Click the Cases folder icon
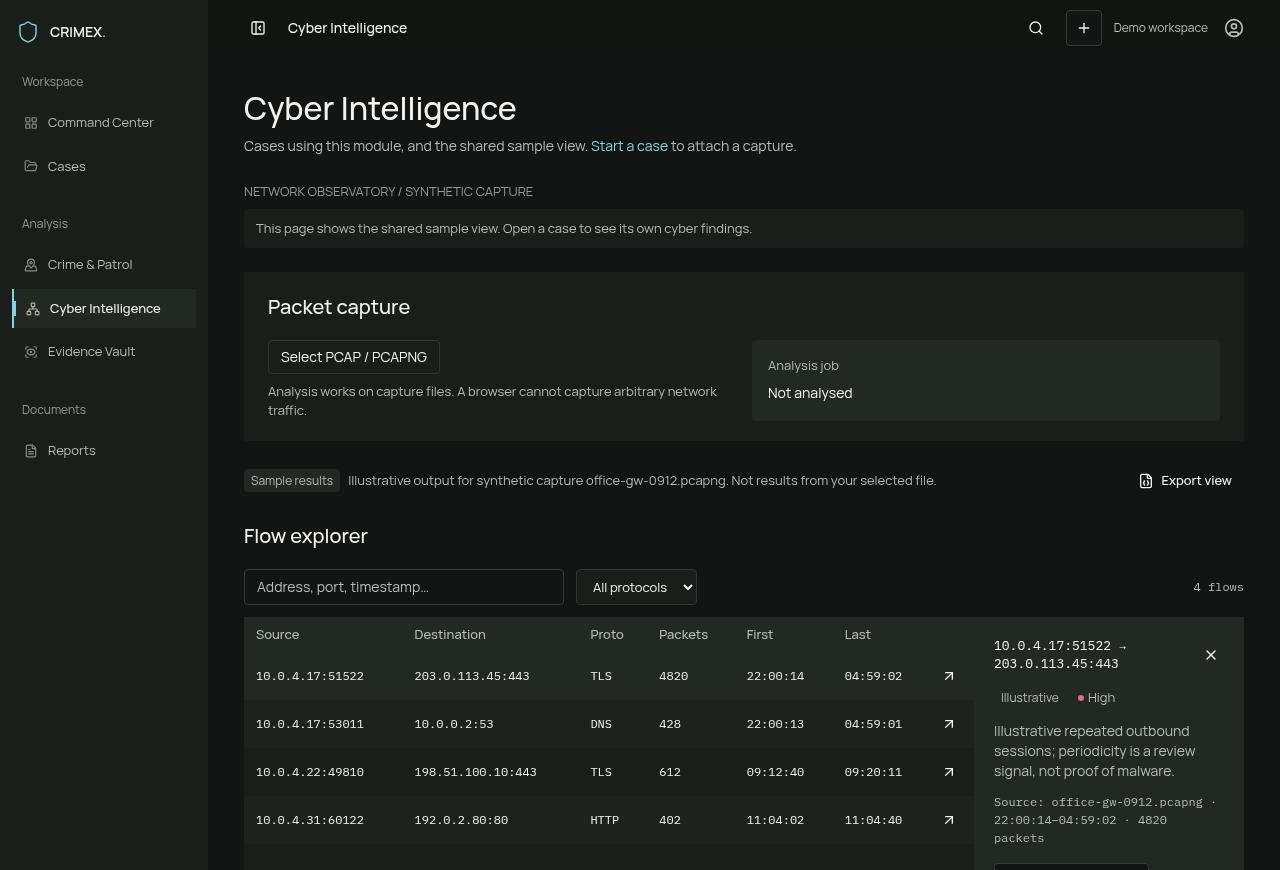1280x870 pixels. (31, 166)
